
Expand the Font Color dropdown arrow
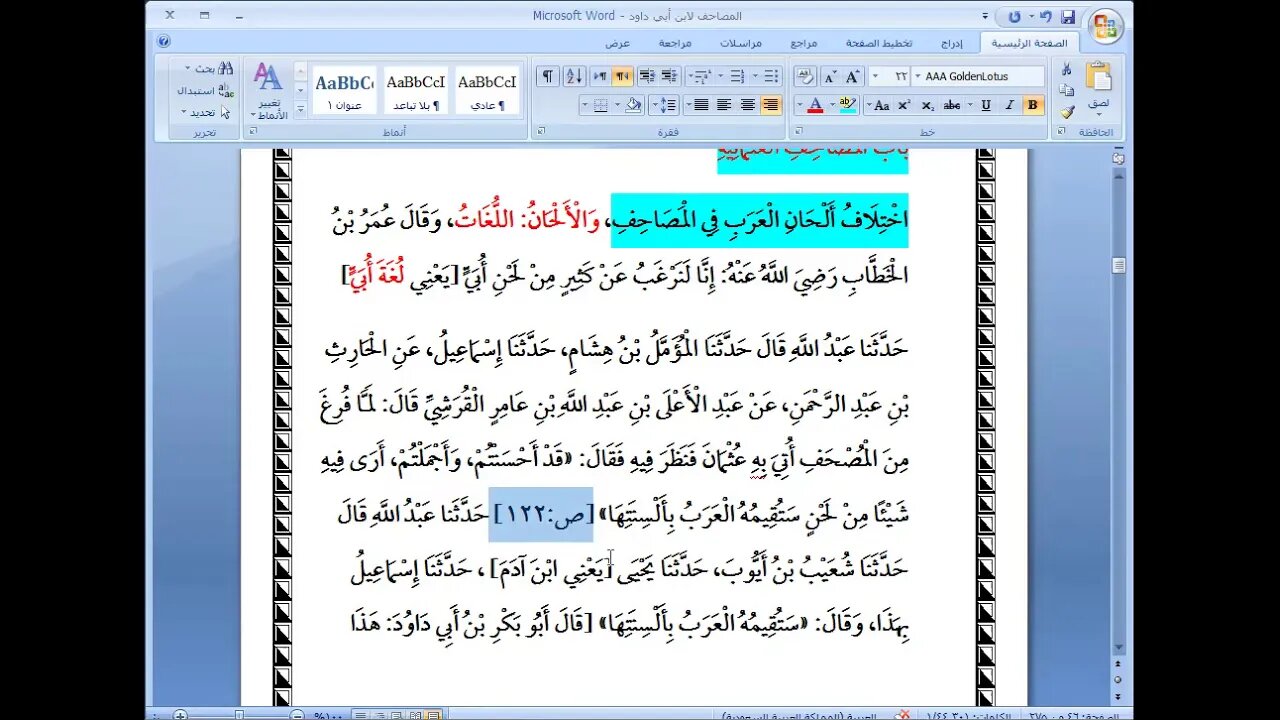(x=800, y=105)
